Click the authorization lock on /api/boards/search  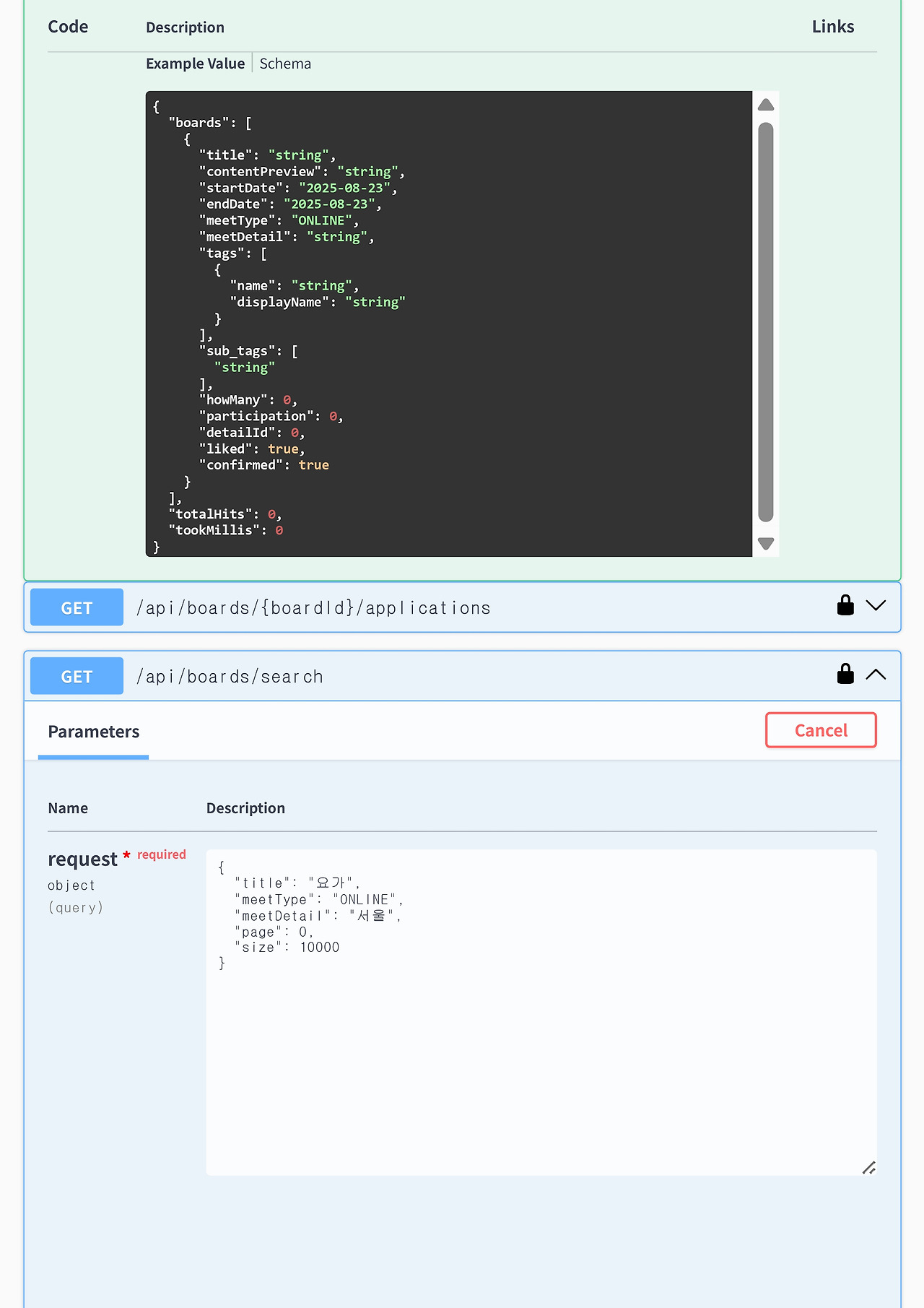(845, 674)
